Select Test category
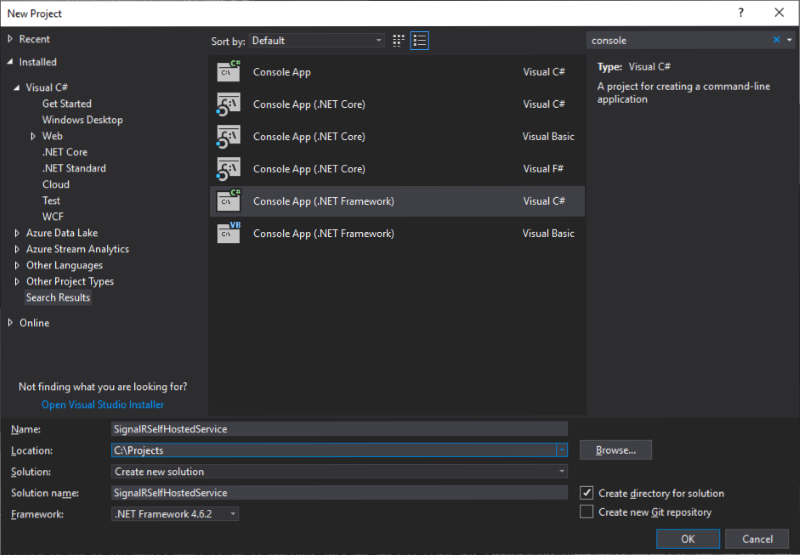This screenshot has height=555, width=800. (x=51, y=200)
